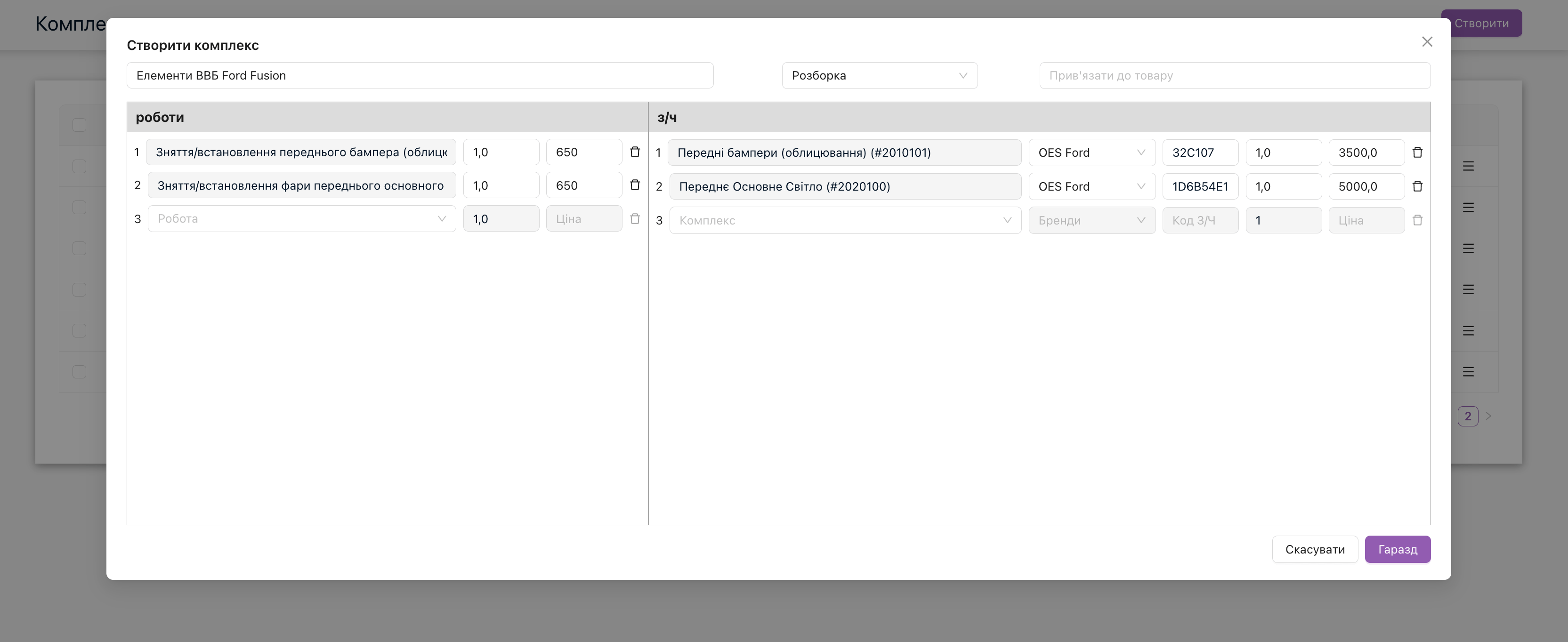Expand the Робота selector in row 3
Image resolution: width=1568 pixels, height=642 pixels.
tap(301, 218)
